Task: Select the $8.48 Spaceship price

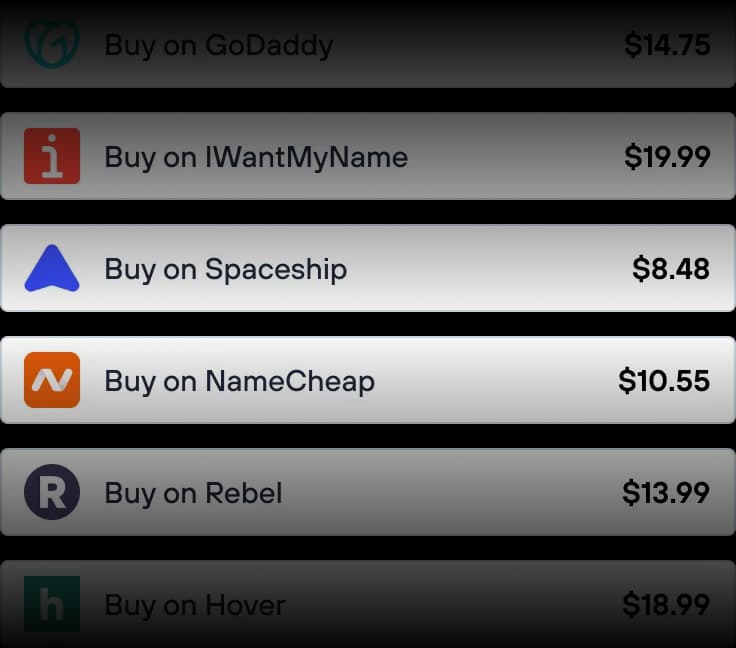Action: click(671, 269)
